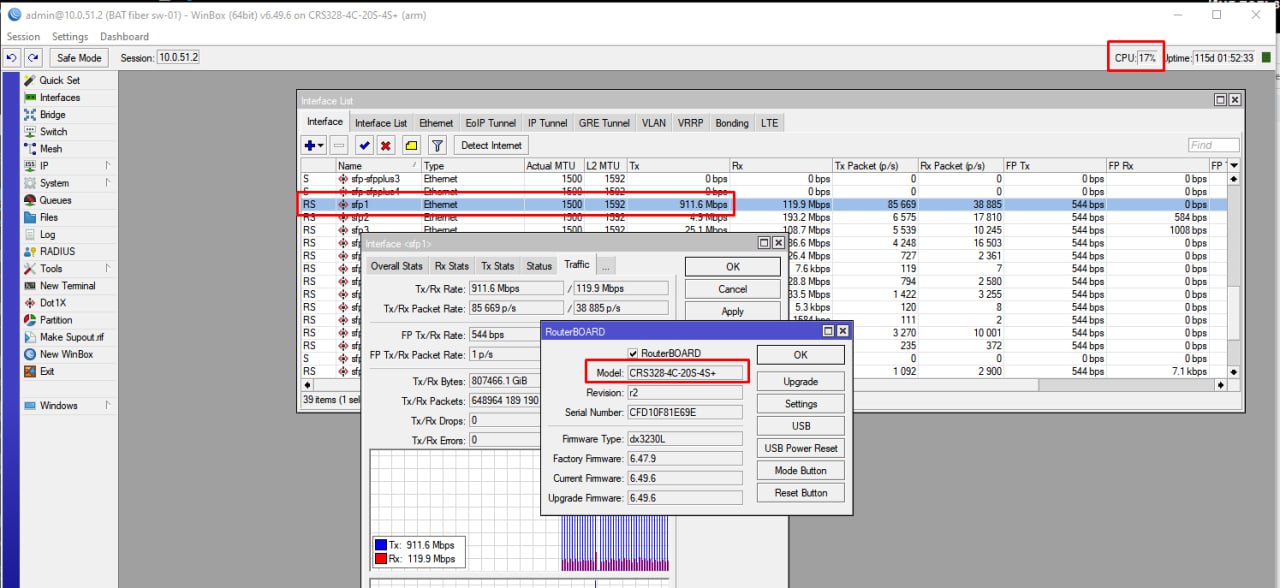
Task: Click Exit in the sidebar
Action: tap(47, 371)
